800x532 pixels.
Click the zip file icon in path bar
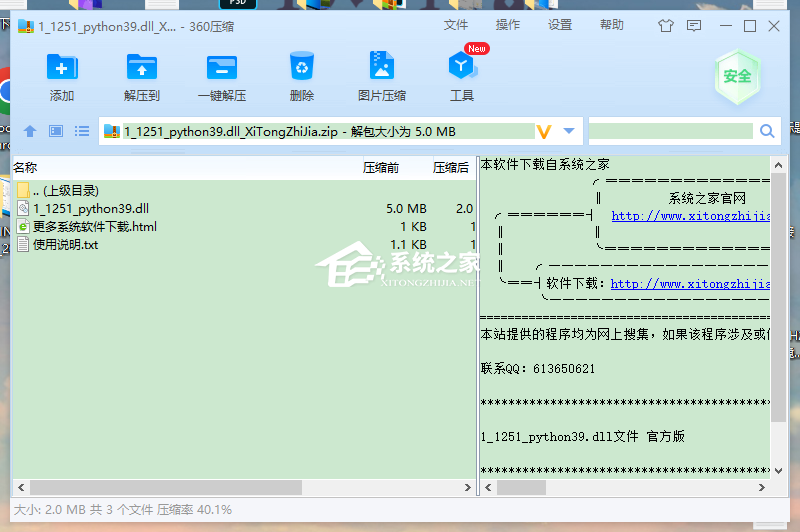tap(112, 131)
